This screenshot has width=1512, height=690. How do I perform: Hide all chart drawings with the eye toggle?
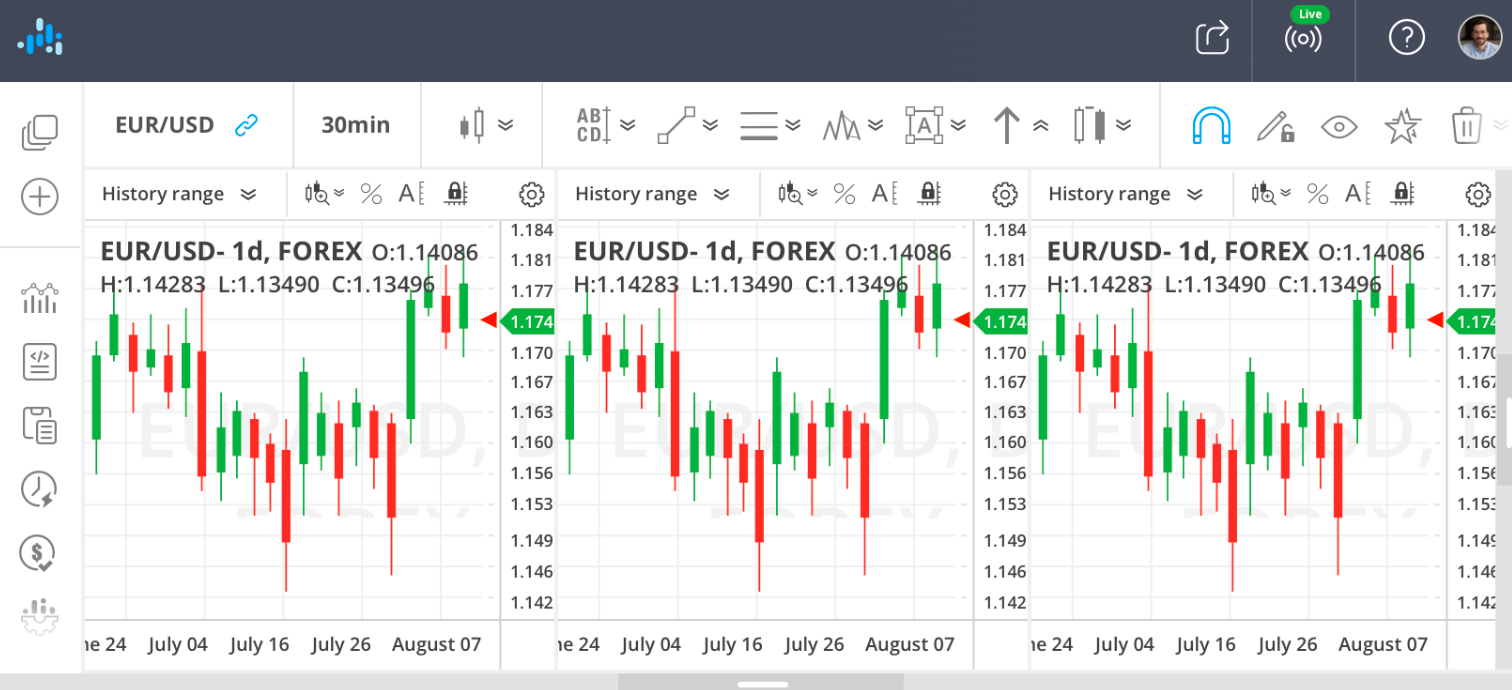click(1339, 126)
